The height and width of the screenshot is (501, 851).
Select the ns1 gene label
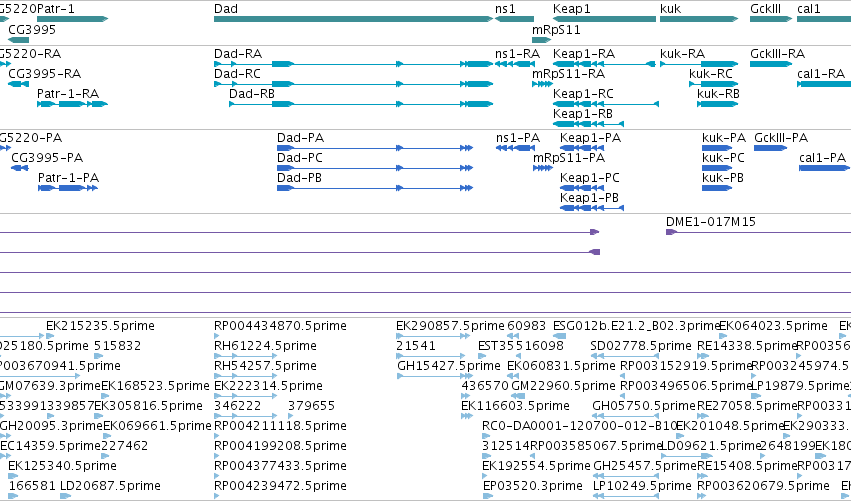point(505,9)
